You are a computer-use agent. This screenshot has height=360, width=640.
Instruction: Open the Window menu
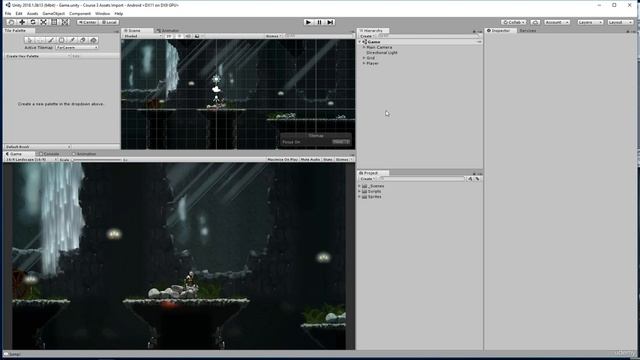click(x=102, y=13)
